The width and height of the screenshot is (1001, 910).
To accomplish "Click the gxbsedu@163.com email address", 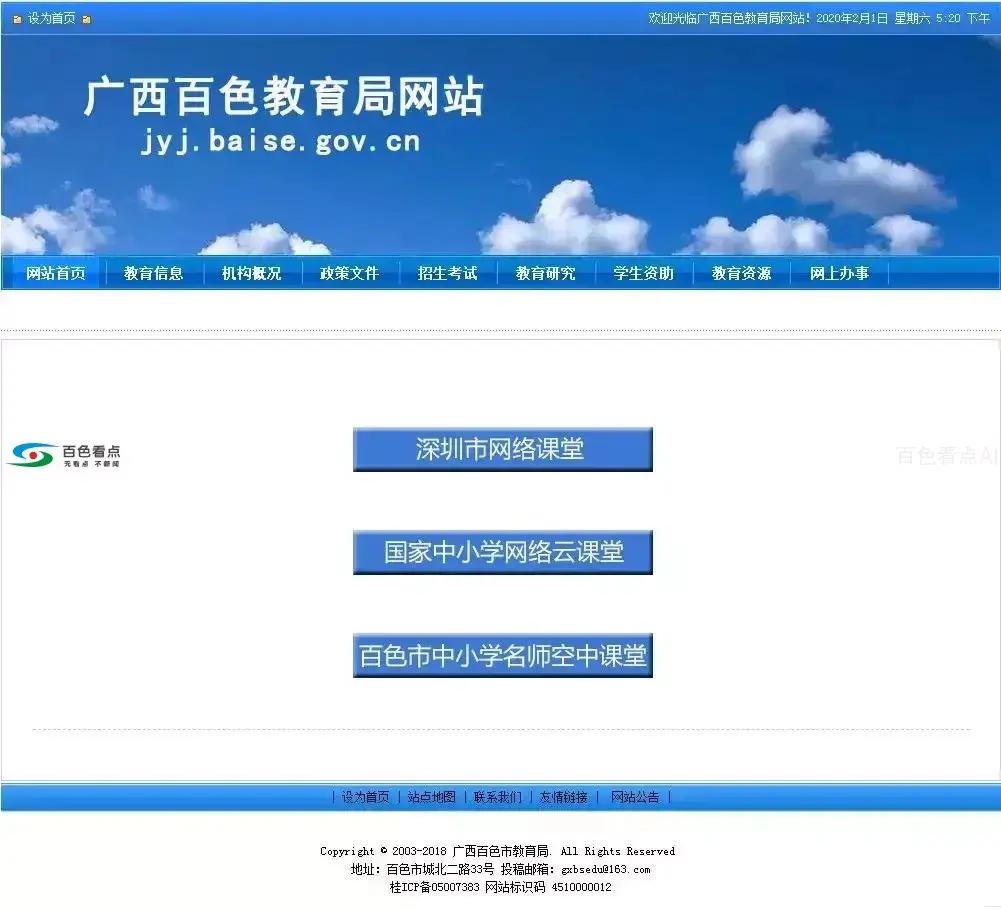I will 606,870.
